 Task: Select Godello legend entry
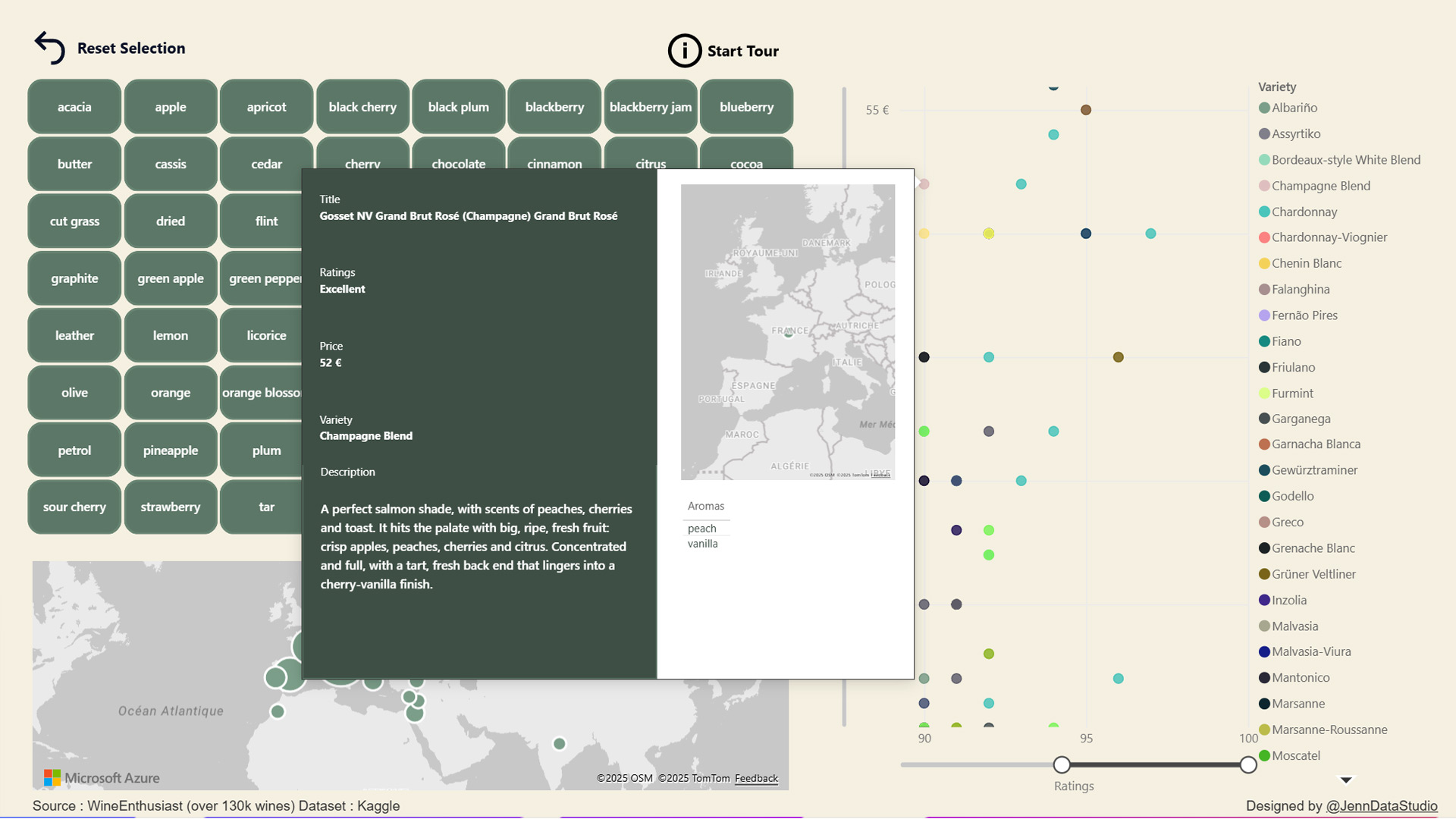pyautogui.click(x=1286, y=496)
